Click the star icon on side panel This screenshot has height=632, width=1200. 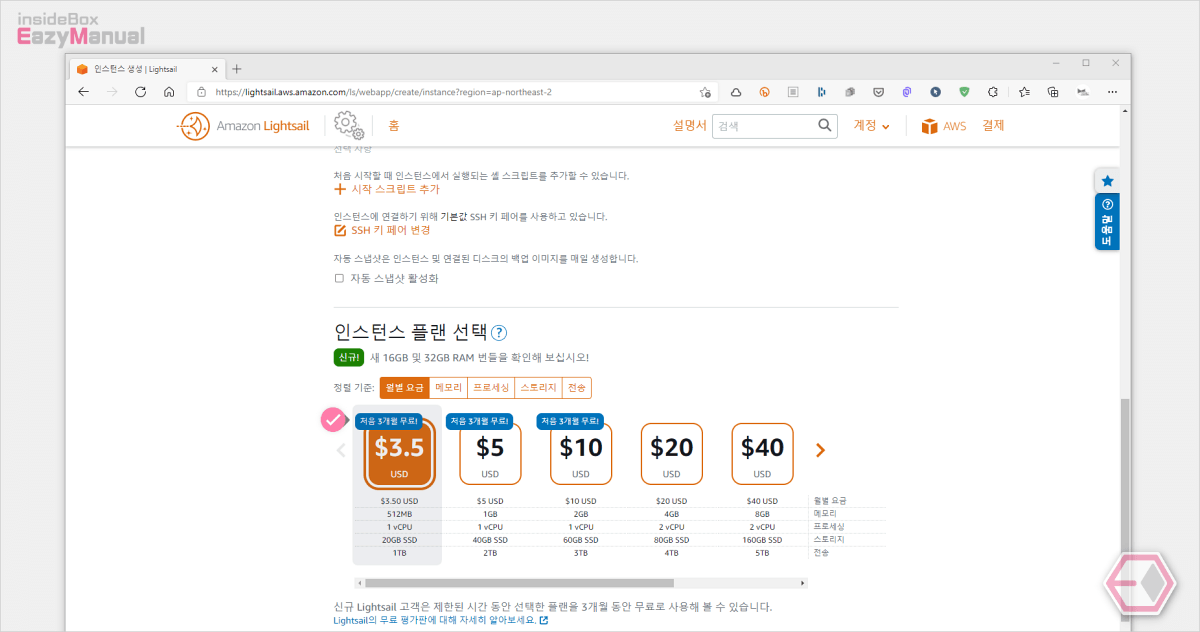coord(1107,181)
